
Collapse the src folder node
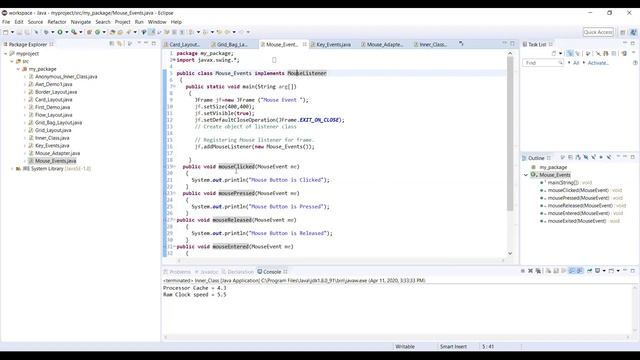[12, 61]
